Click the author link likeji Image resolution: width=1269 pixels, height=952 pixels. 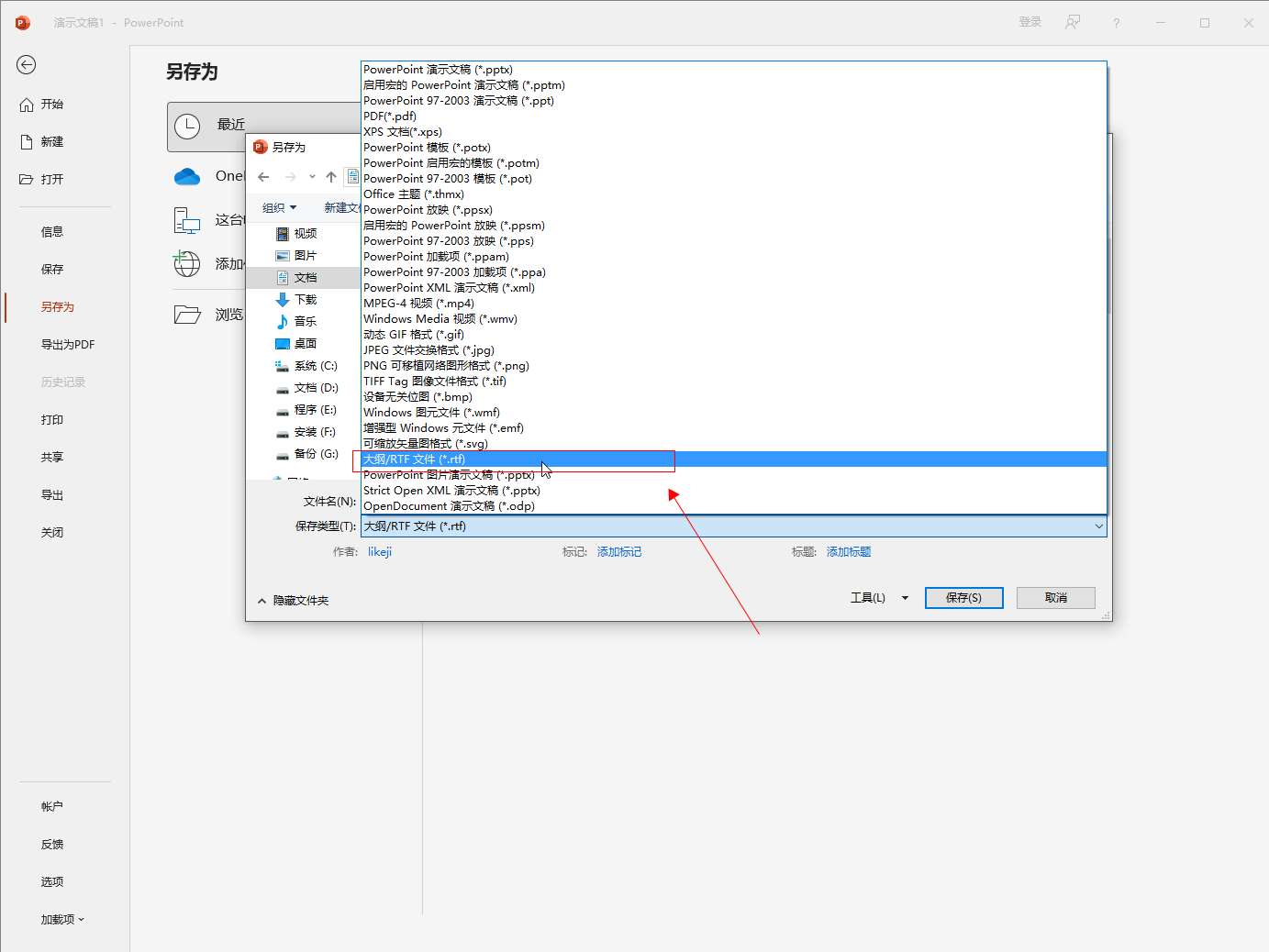pos(380,552)
